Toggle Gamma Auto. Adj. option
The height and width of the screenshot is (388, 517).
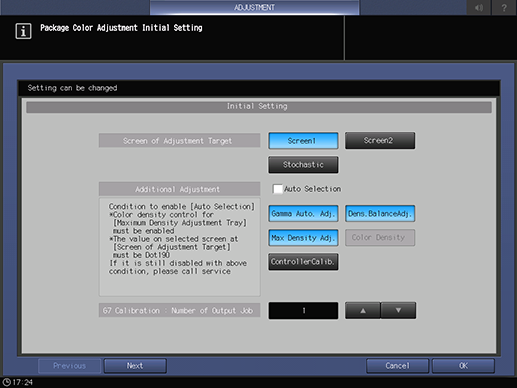[303, 214]
